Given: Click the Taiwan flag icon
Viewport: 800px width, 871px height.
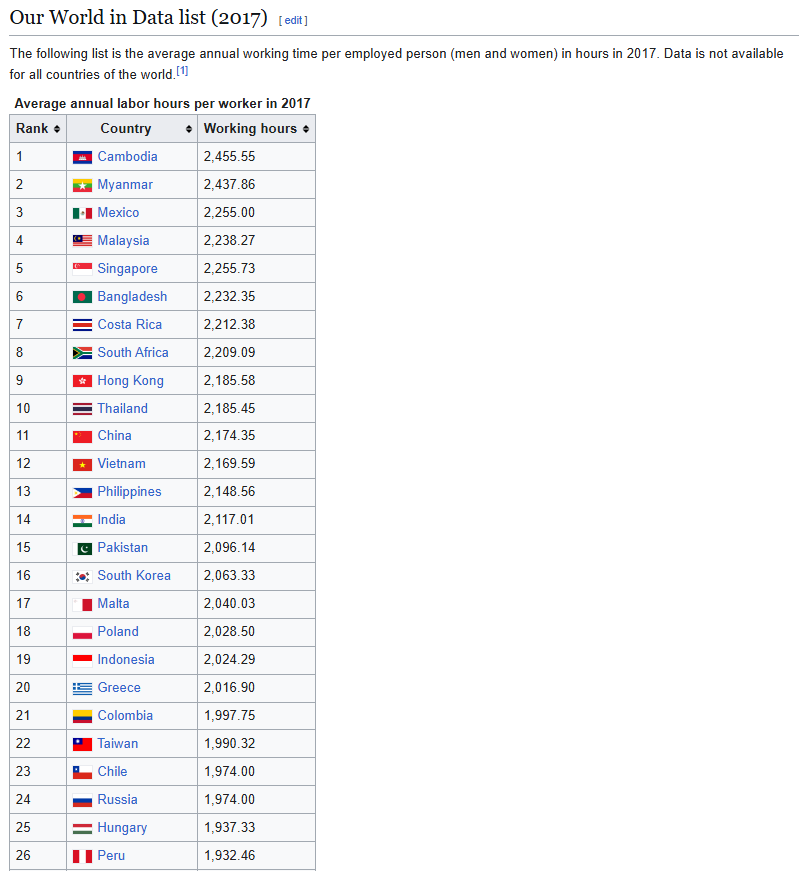Looking at the screenshot, I should click(x=82, y=744).
